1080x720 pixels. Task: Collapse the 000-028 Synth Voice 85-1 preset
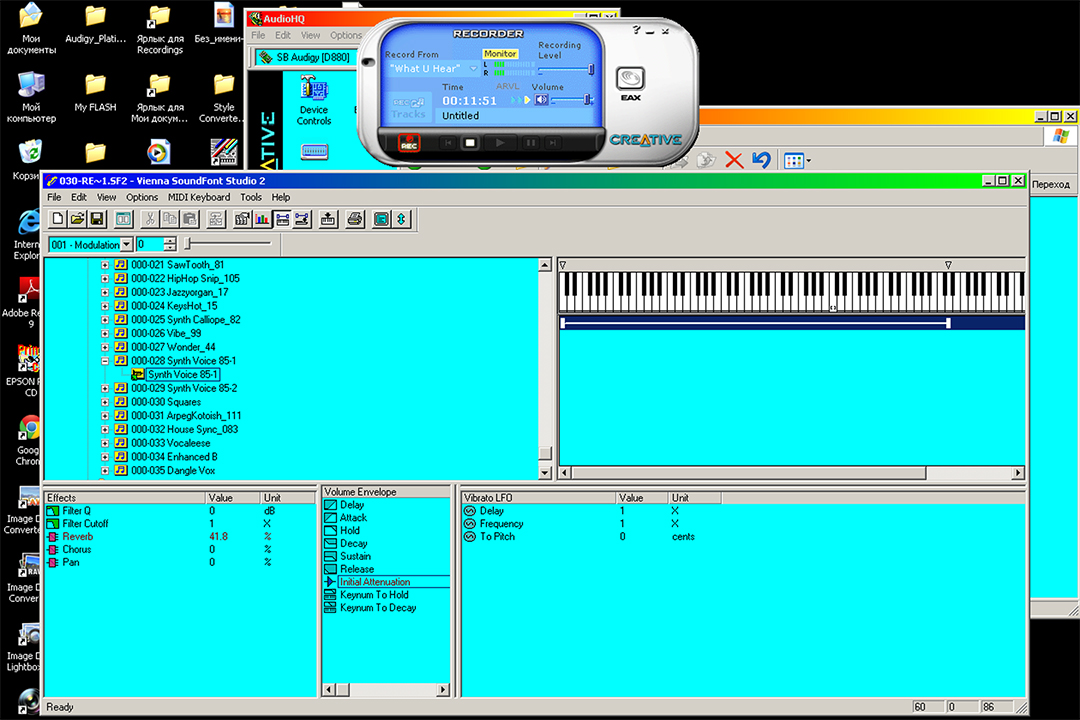click(x=105, y=361)
